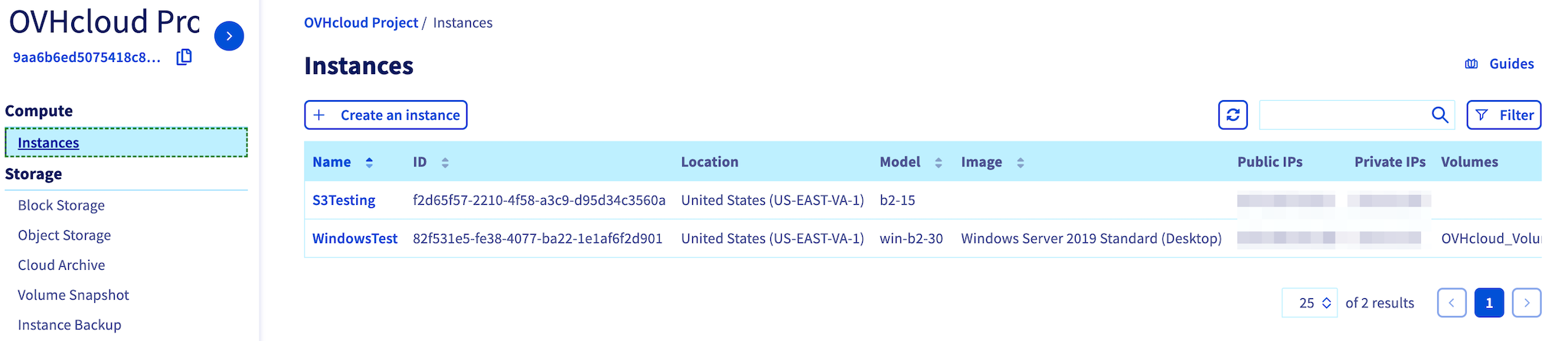Sort by Model column arrows

click(x=938, y=162)
